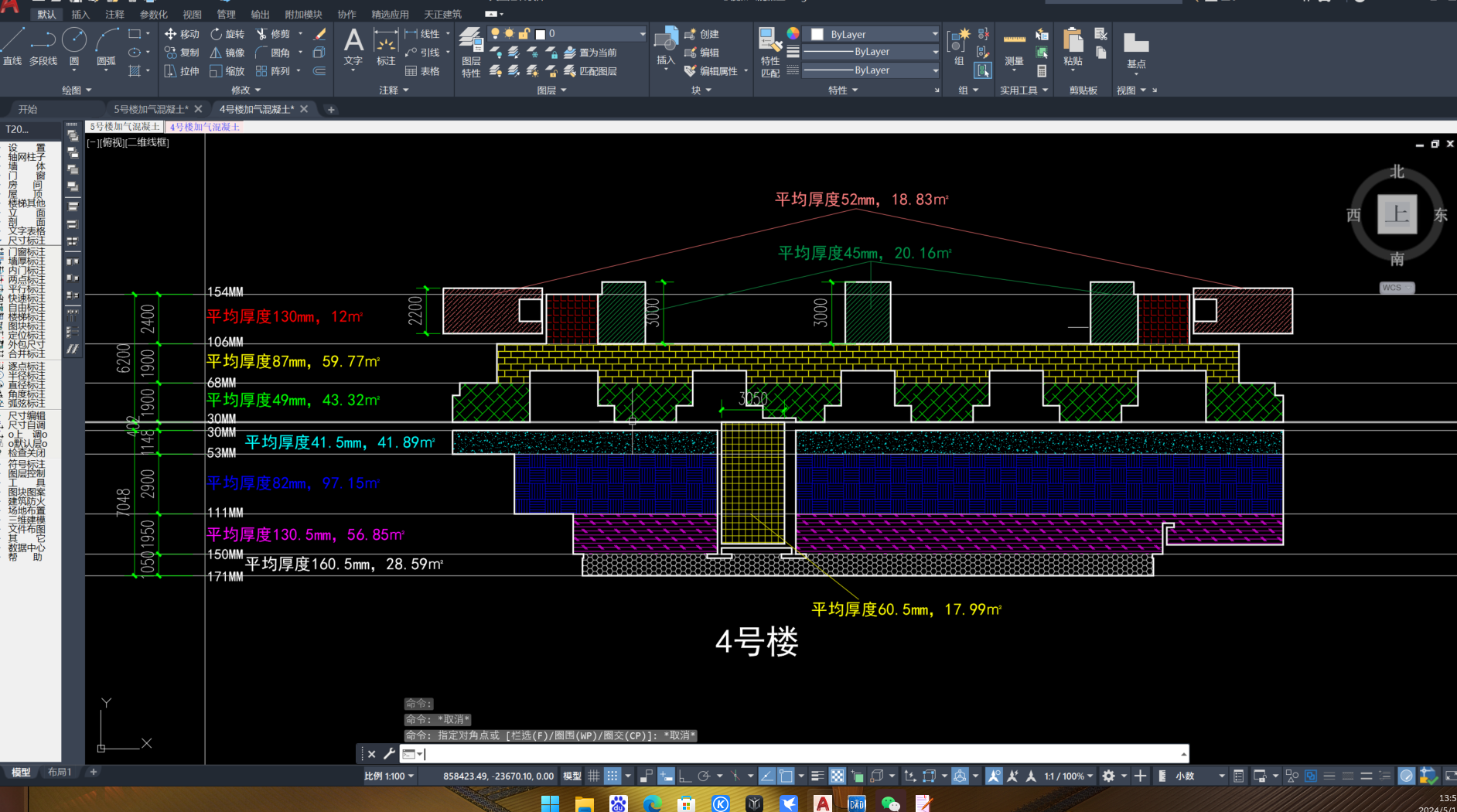Open the ByLayer lineweight dropdown

pos(872,52)
